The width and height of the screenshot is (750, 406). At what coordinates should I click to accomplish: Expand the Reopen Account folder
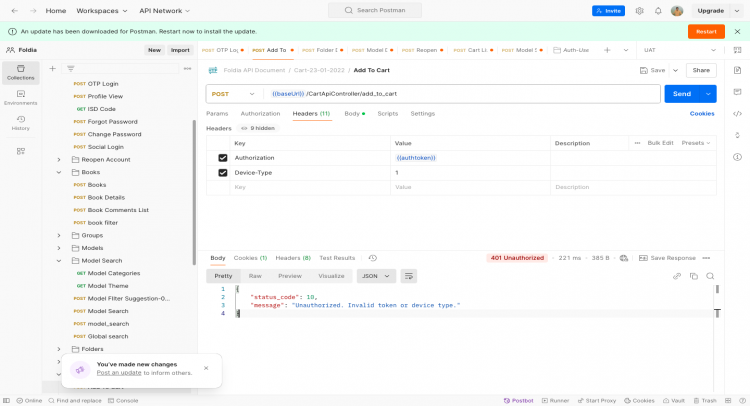(59, 160)
